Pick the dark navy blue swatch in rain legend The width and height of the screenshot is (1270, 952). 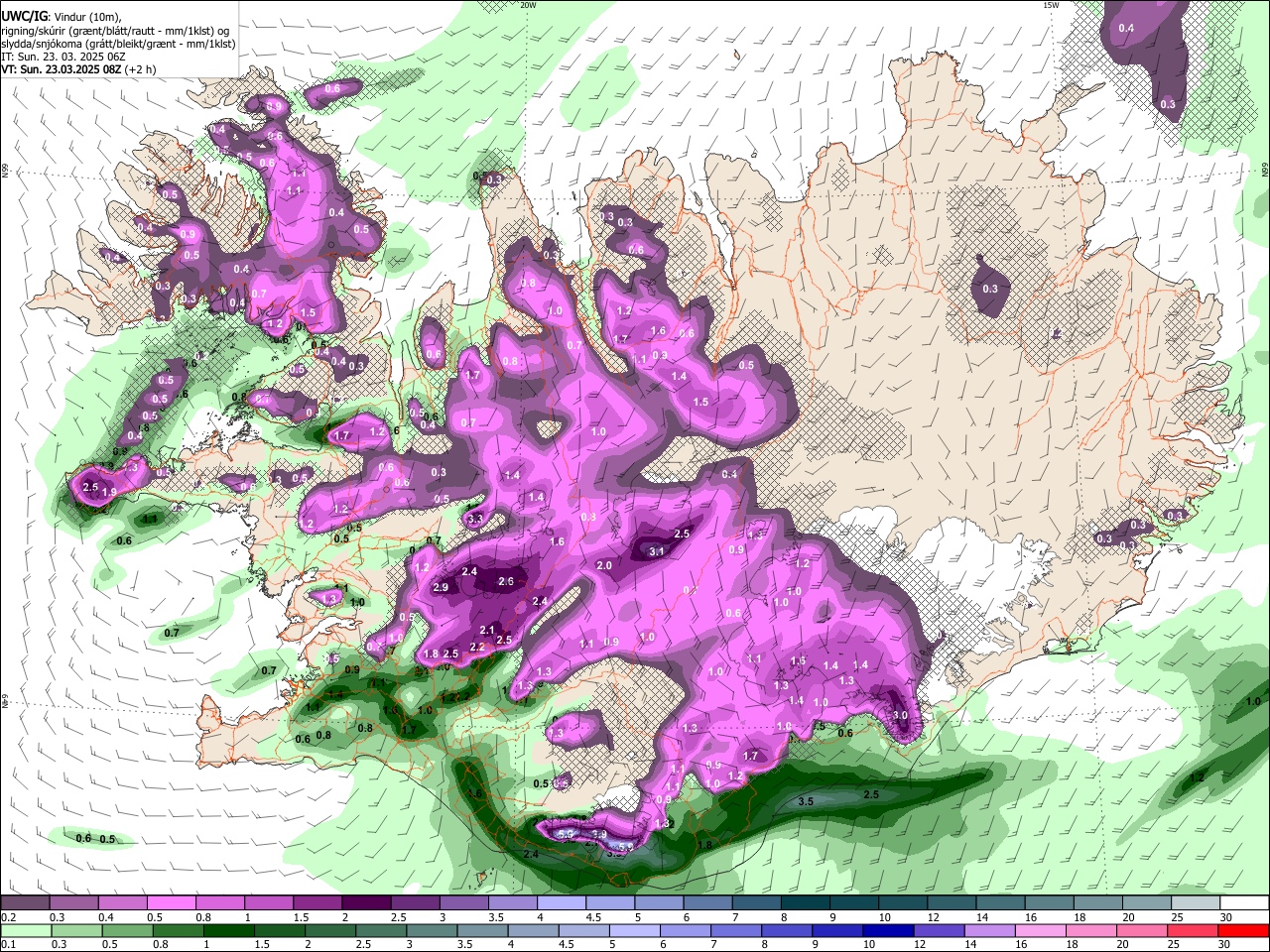(x=887, y=930)
